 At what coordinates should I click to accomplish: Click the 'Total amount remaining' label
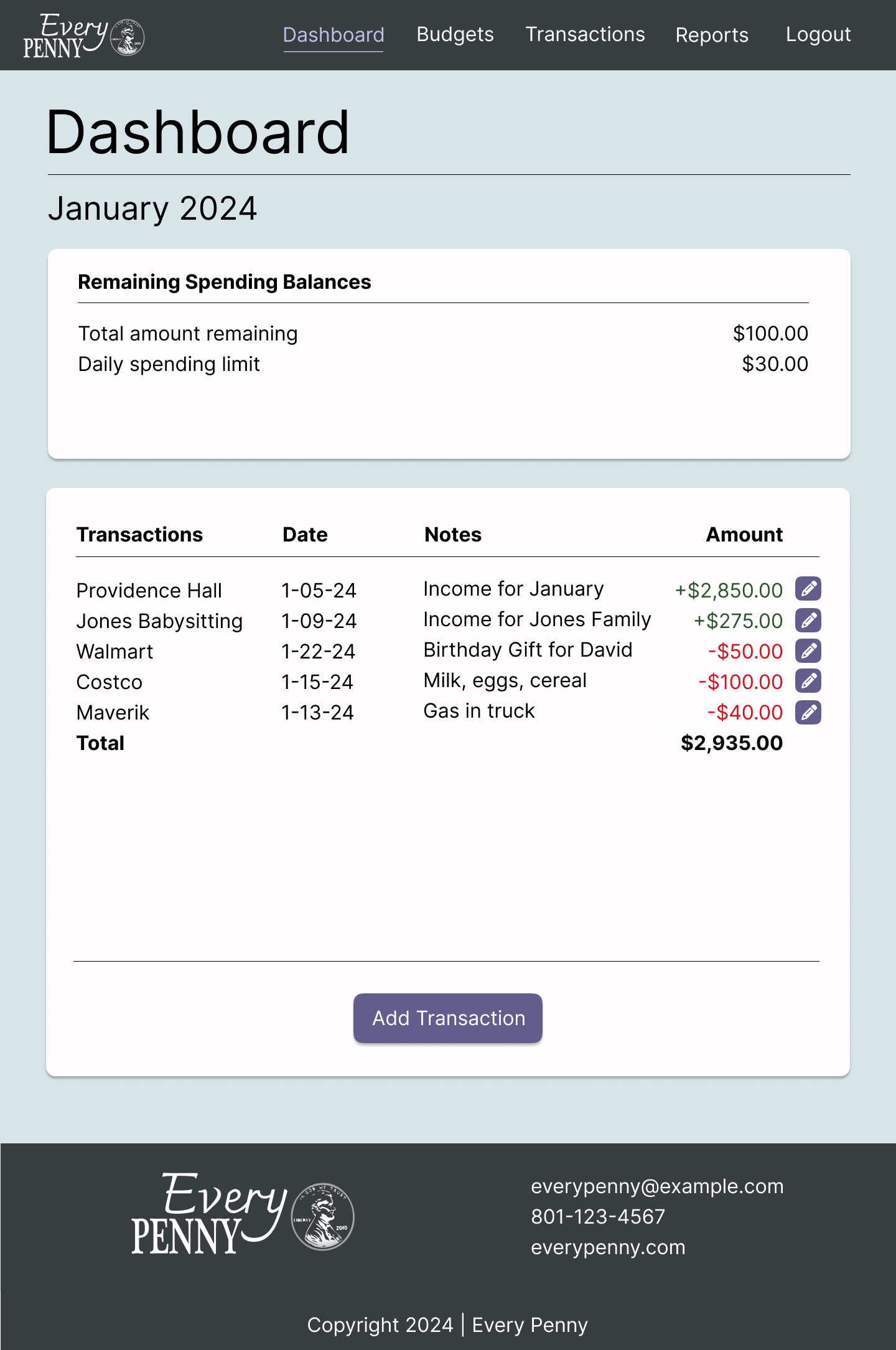188,334
